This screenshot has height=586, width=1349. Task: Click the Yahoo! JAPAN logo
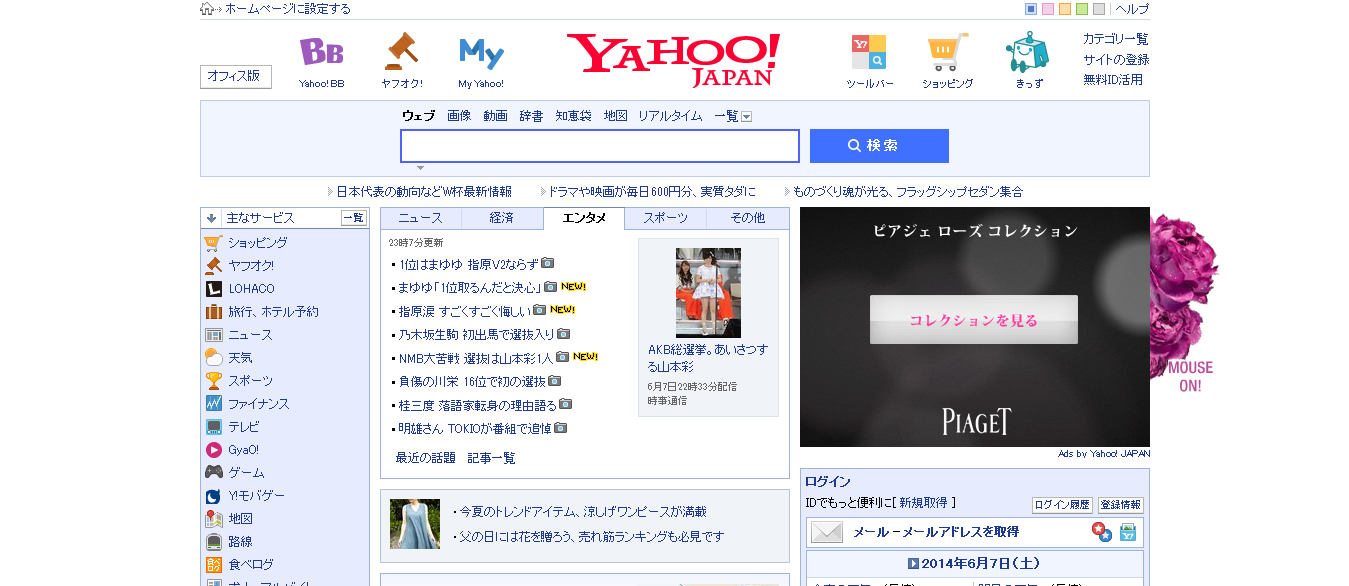pyautogui.click(x=674, y=59)
